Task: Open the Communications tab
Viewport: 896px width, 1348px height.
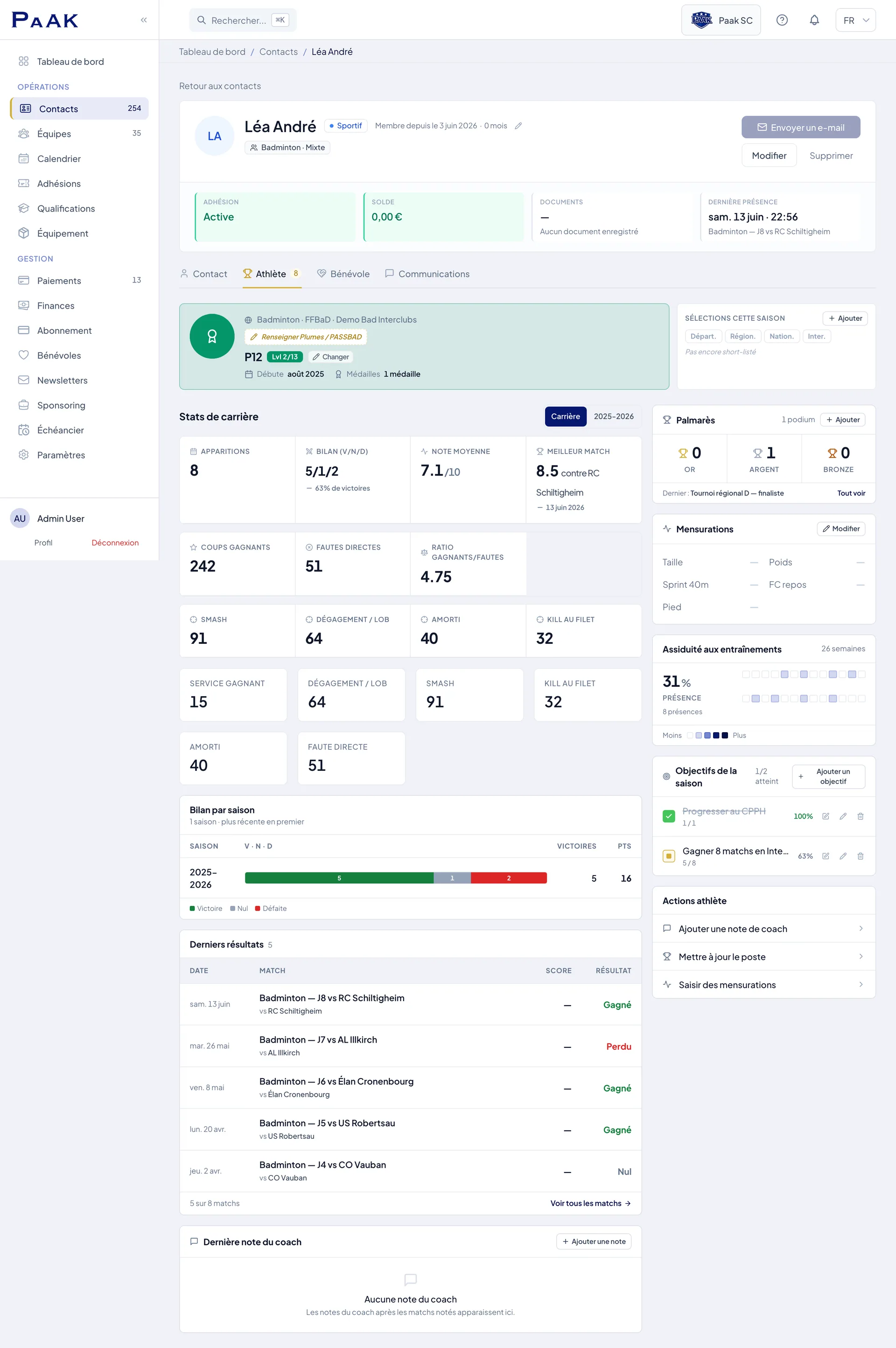Action: coord(427,274)
